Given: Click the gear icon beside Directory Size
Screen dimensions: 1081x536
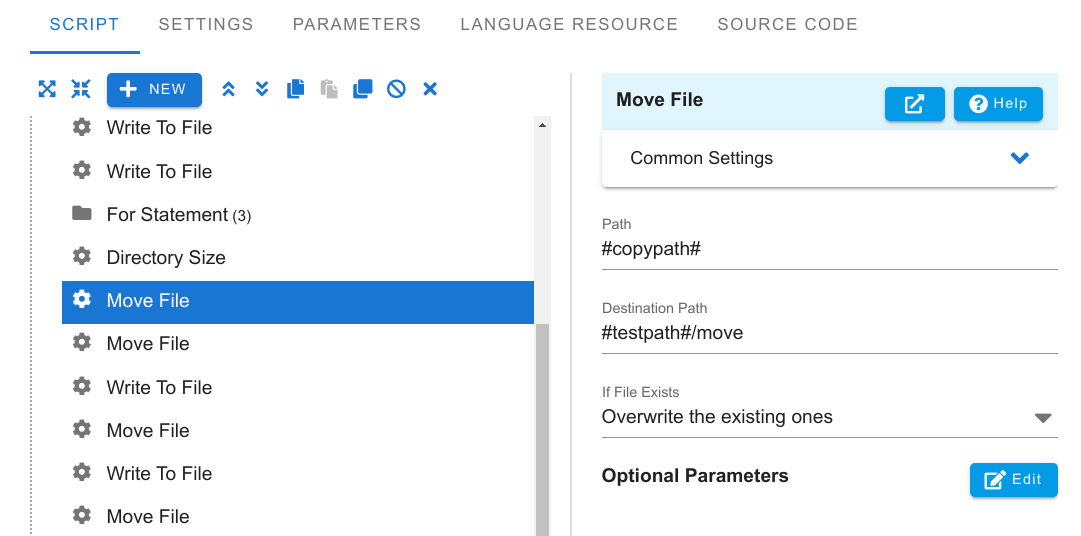Looking at the screenshot, I should (82, 257).
